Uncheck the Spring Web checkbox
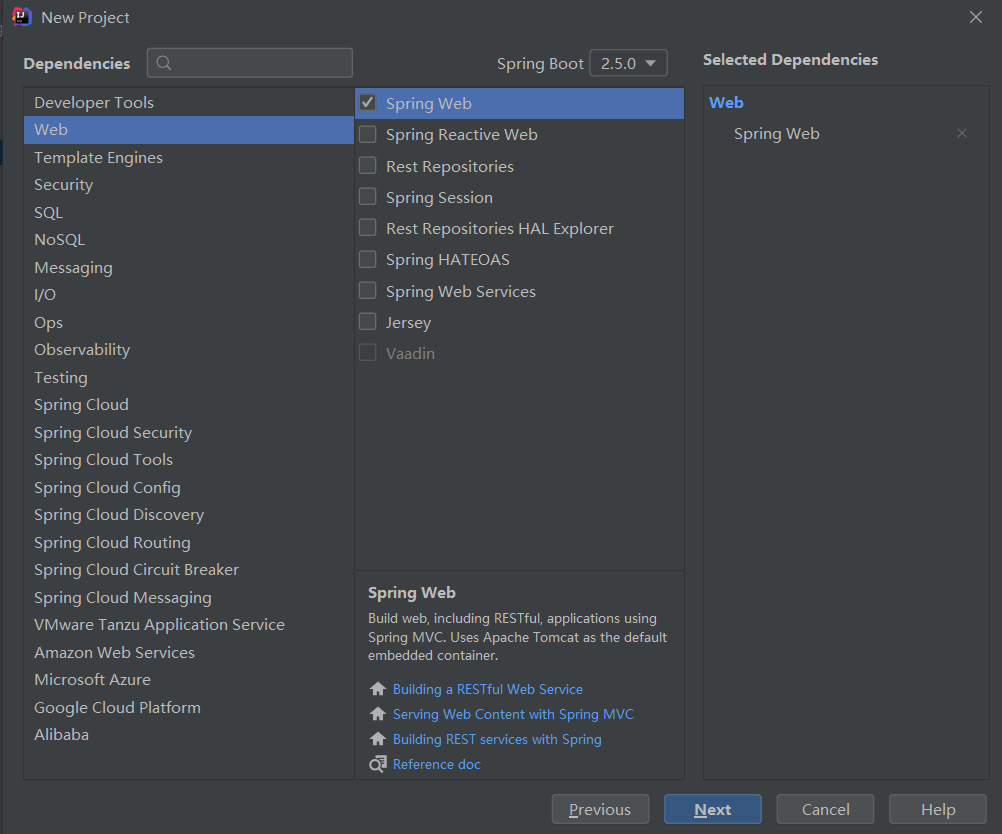The image size is (1002, 834). pos(368,103)
